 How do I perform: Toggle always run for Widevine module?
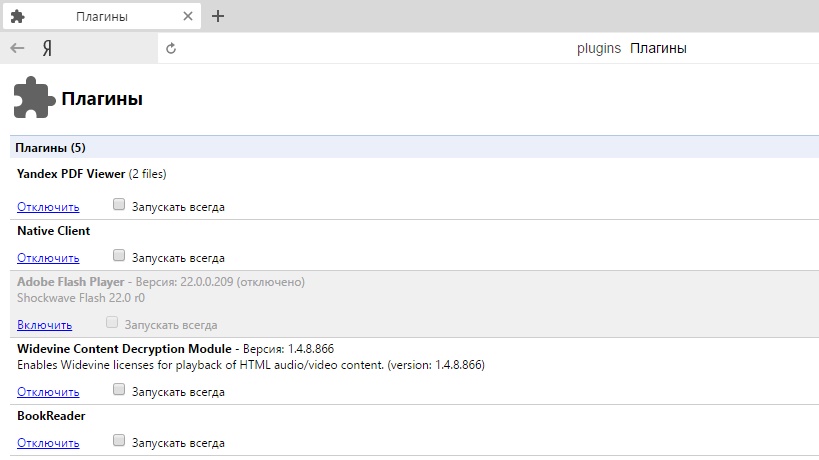pos(119,389)
